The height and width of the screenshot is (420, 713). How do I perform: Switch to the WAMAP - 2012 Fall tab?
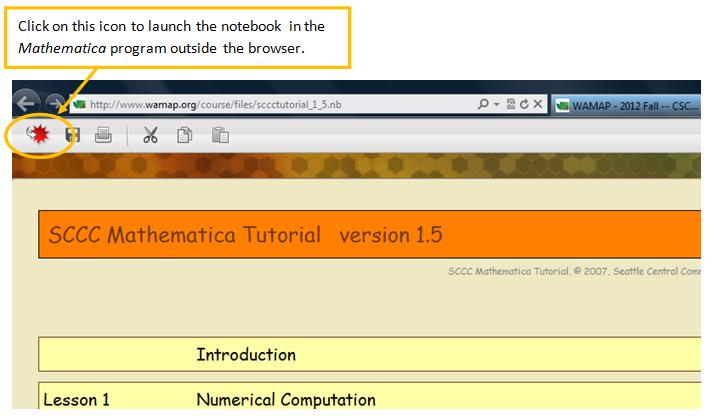click(x=626, y=105)
